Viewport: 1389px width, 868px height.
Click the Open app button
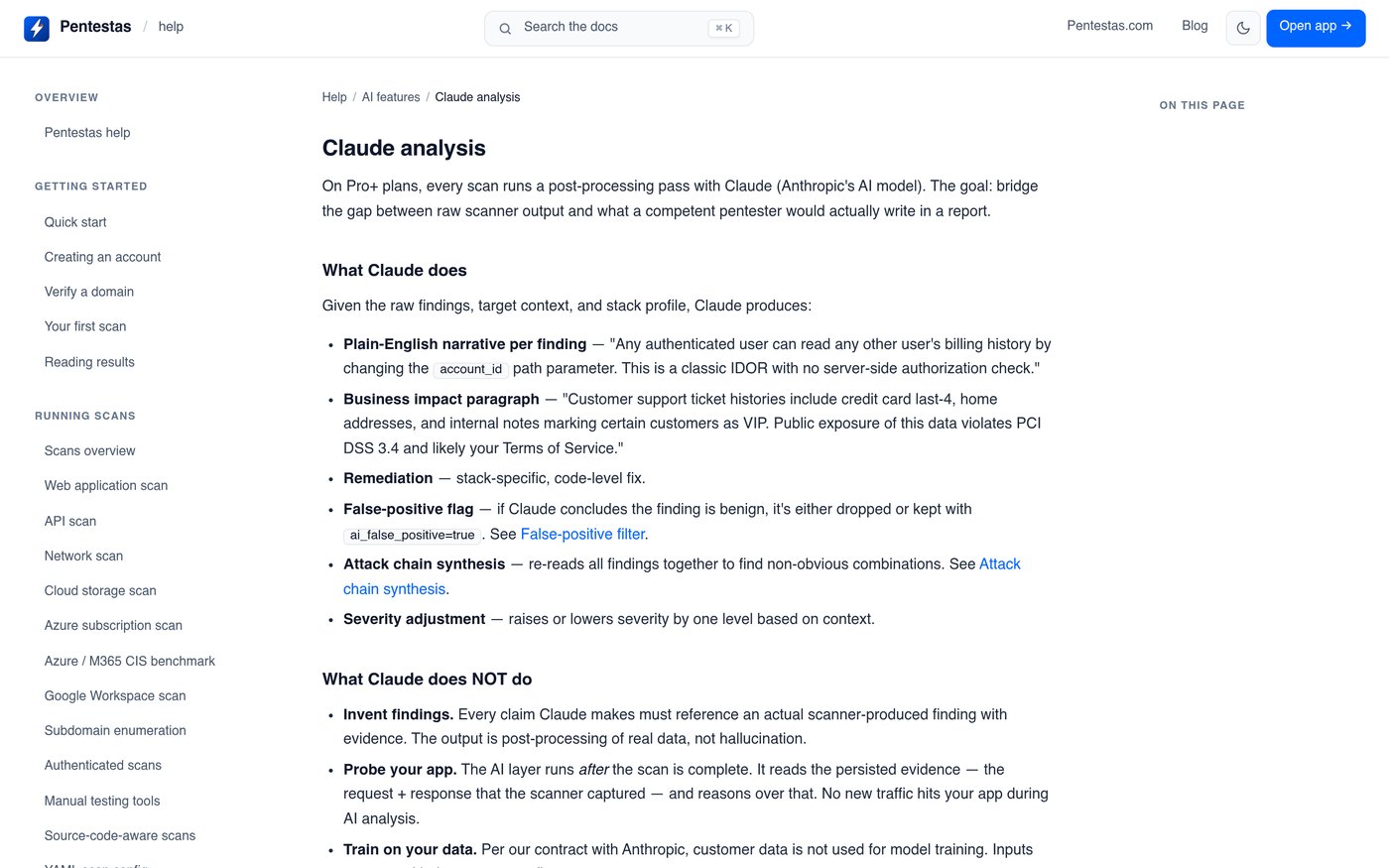click(1316, 28)
